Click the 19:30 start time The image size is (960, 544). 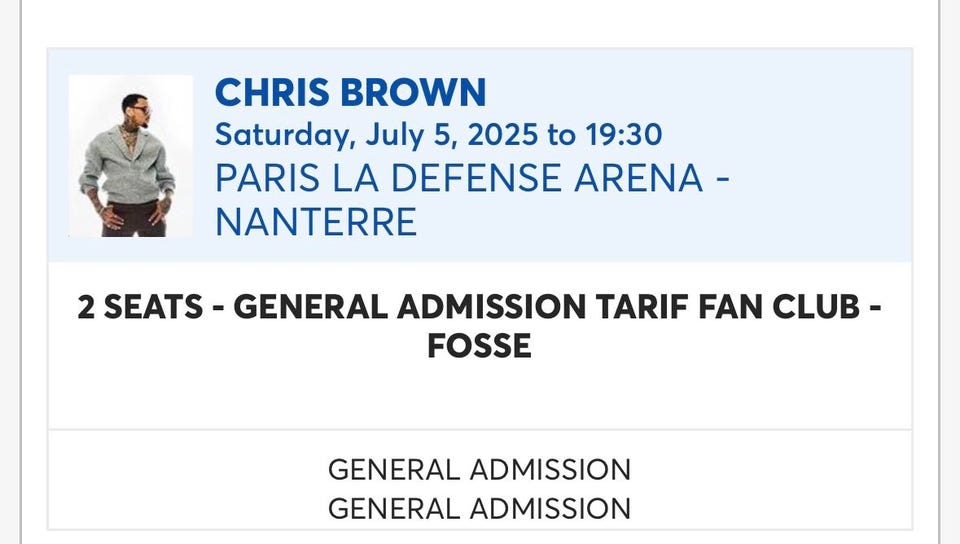623,135
